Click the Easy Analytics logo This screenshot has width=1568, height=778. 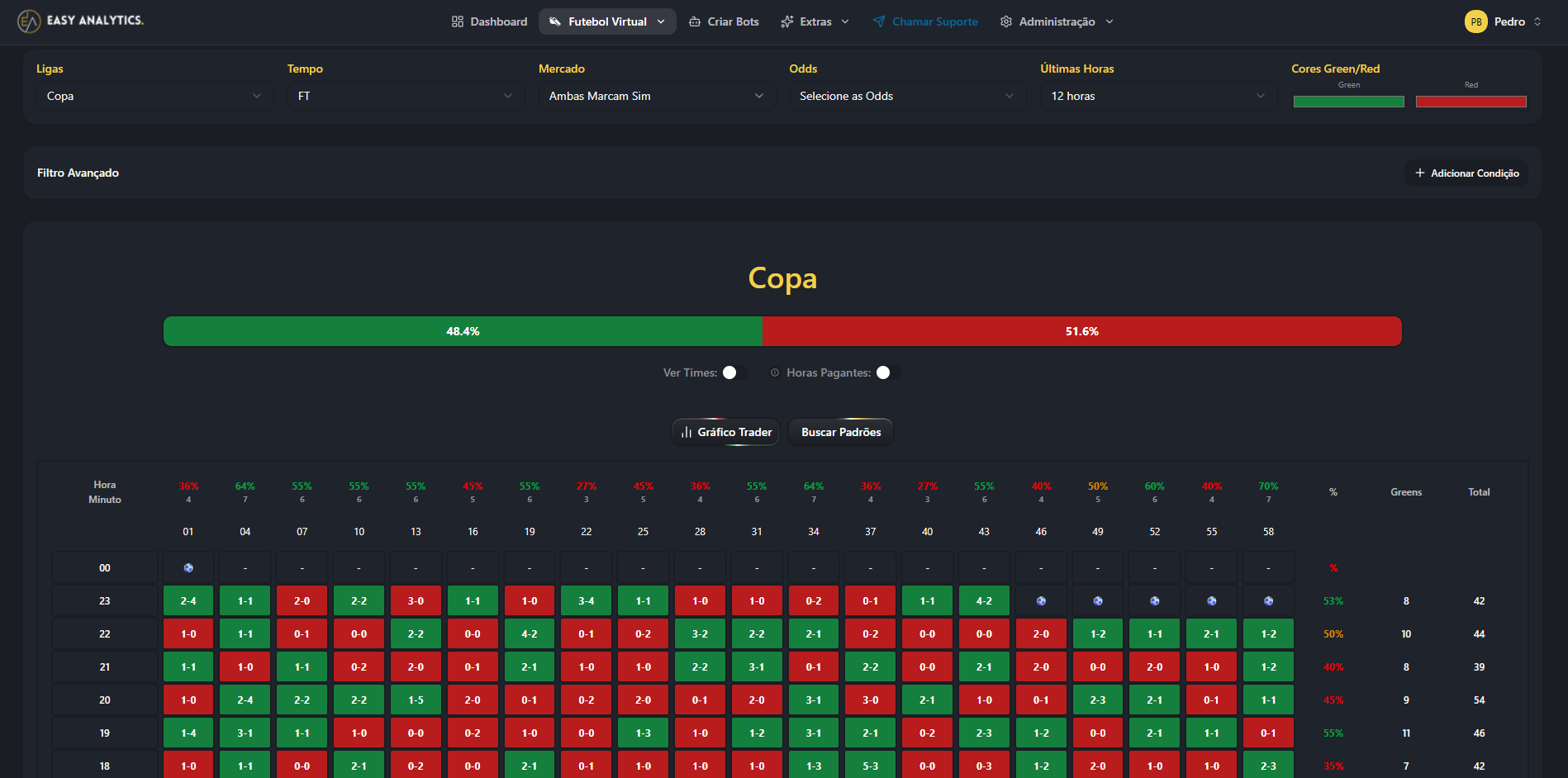pos(80,21)
